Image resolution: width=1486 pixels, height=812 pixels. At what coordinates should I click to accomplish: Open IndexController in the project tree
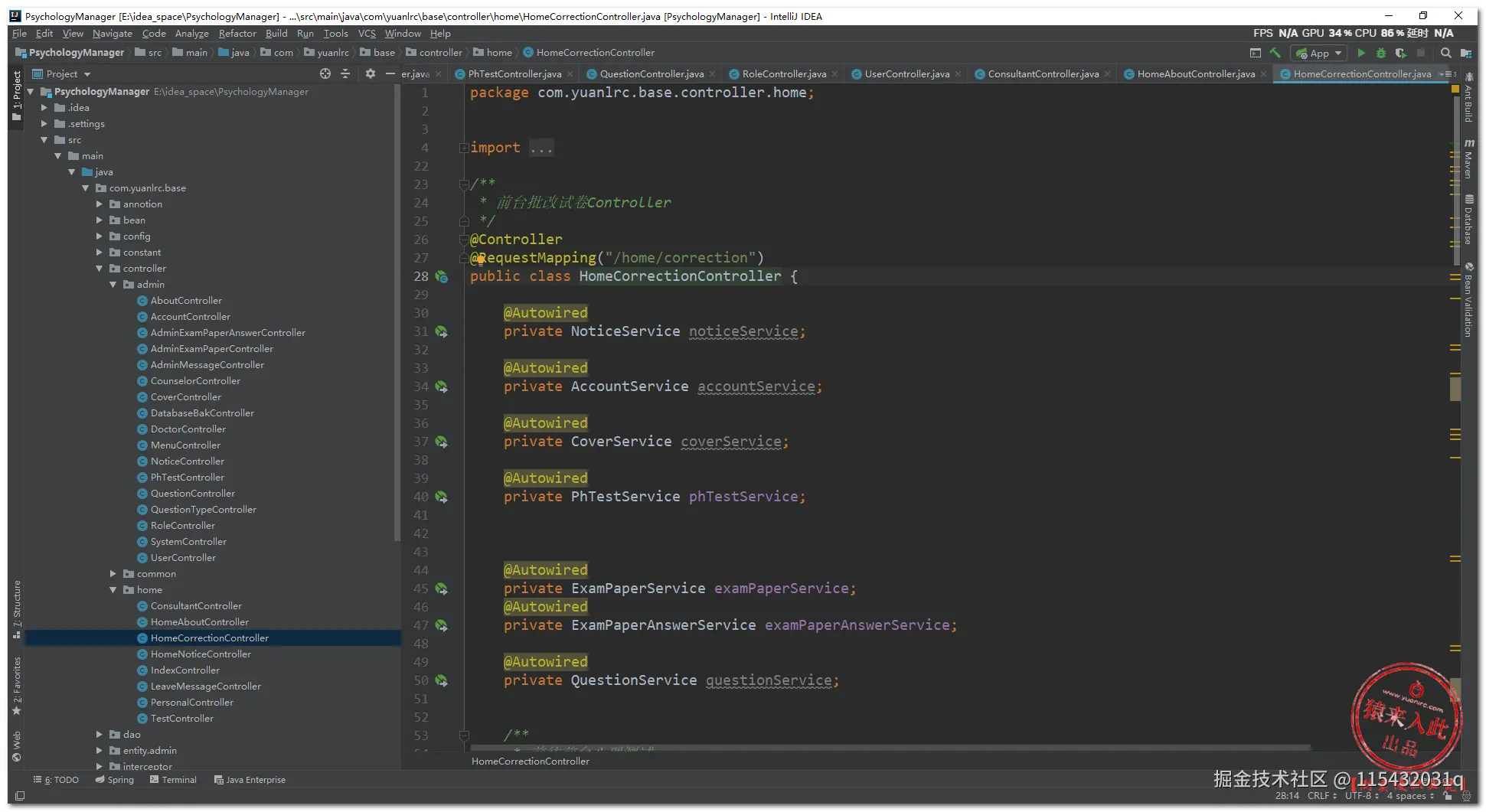point(185,670)
